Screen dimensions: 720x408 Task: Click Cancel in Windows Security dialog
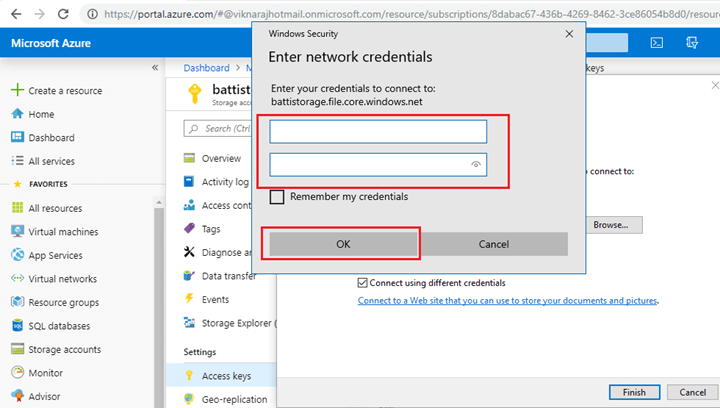pyautogui.click(x=494, y=244)
